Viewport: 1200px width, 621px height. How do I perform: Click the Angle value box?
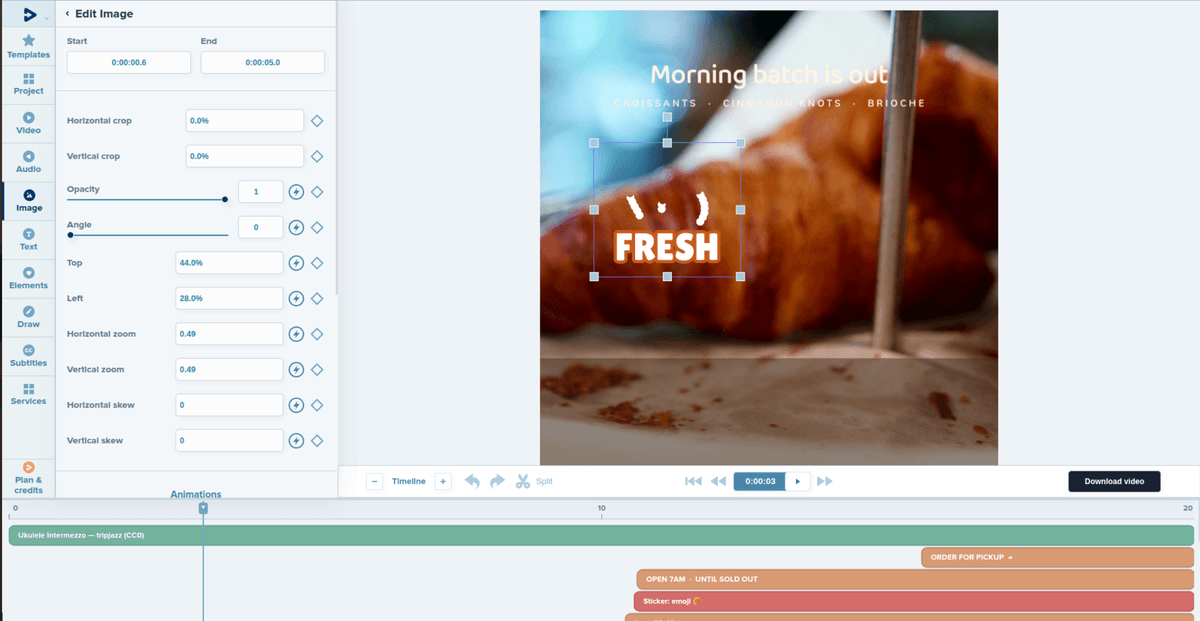(260, 227)
